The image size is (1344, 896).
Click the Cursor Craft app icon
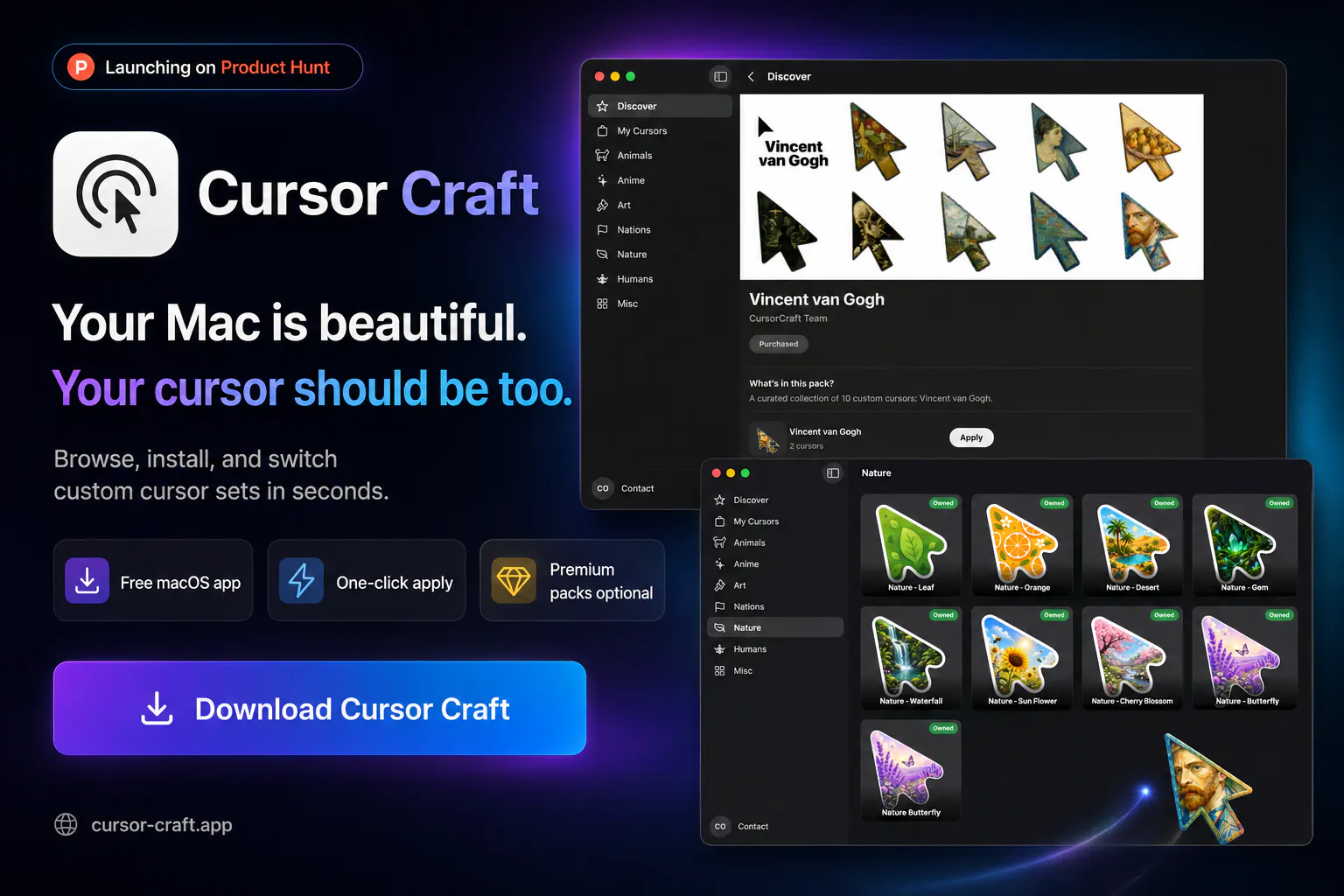point(115,194)
